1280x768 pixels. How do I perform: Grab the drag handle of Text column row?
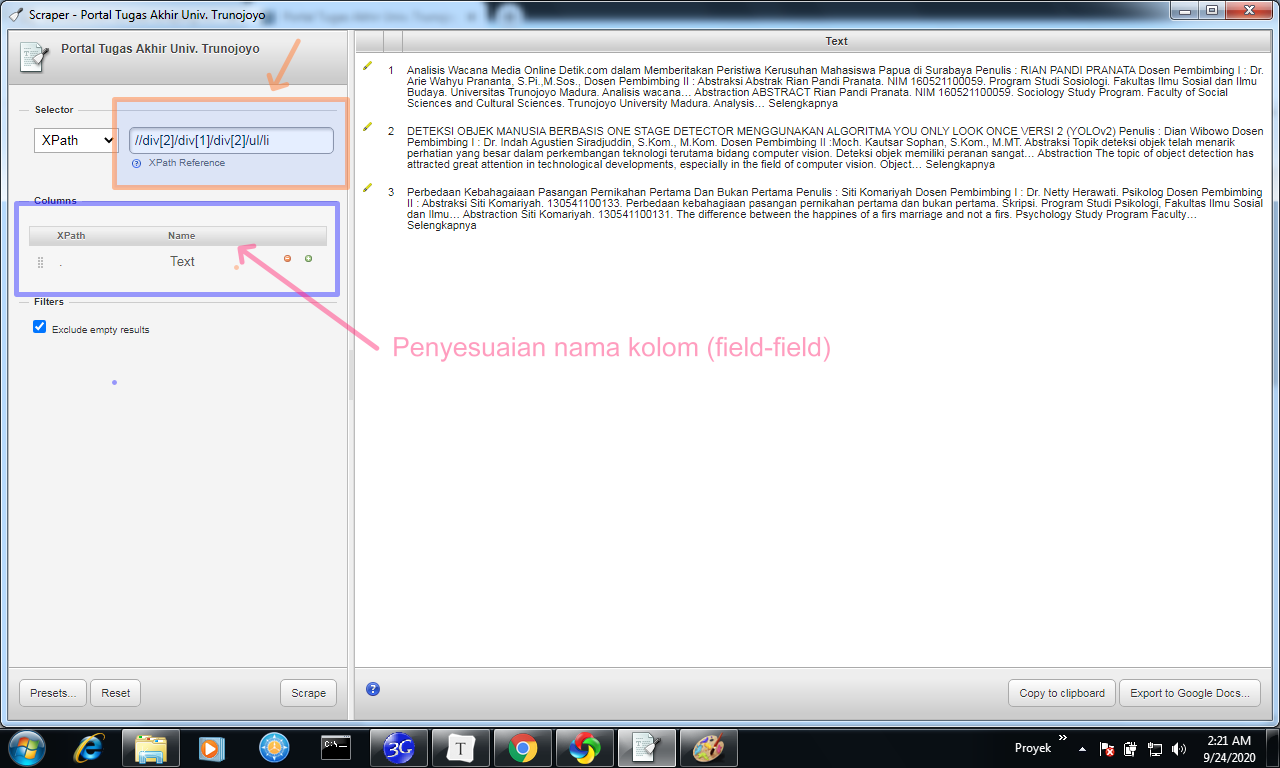coord(41,262)
